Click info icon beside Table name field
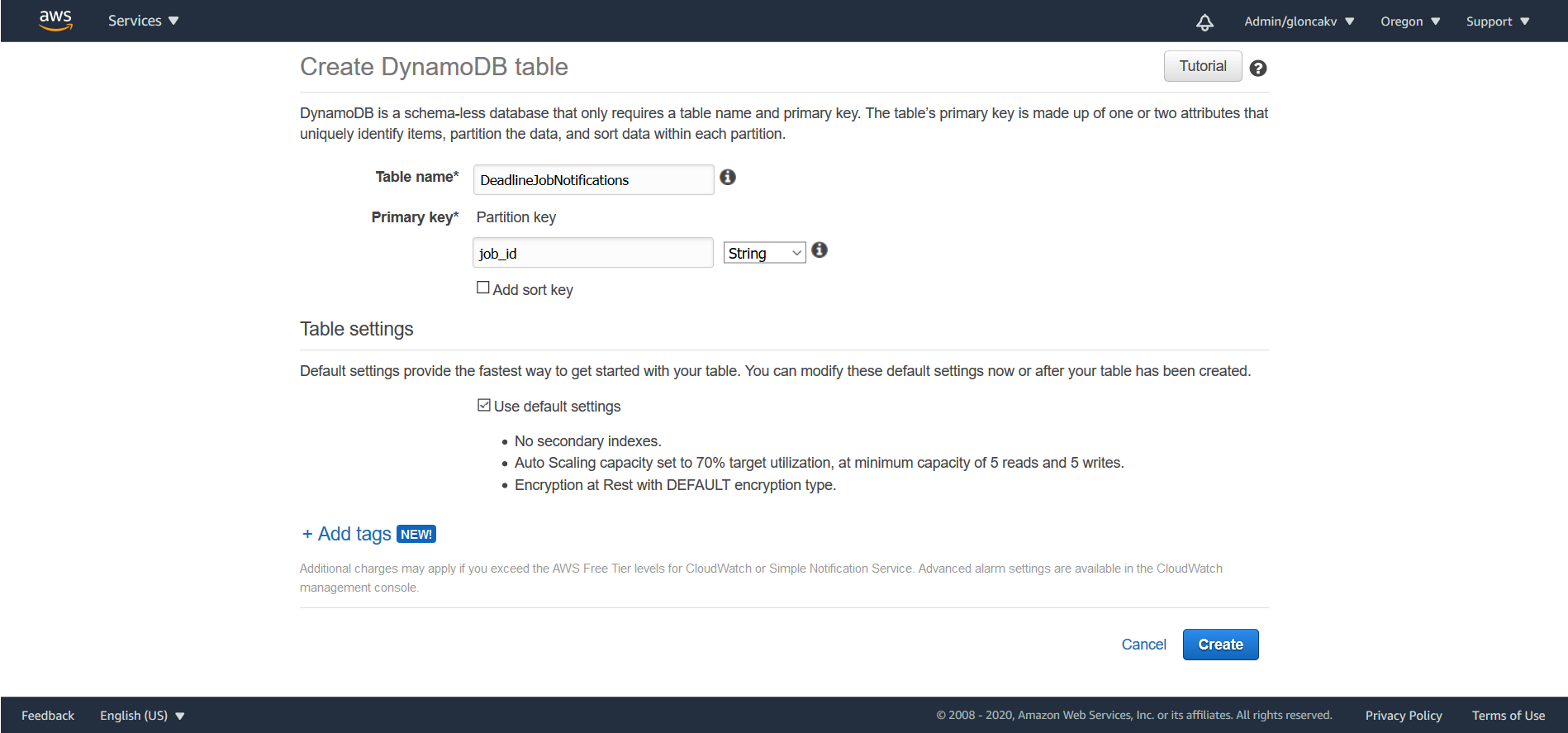The width and height of the screenshot is (1568, 733). click(x=728, y=177)
